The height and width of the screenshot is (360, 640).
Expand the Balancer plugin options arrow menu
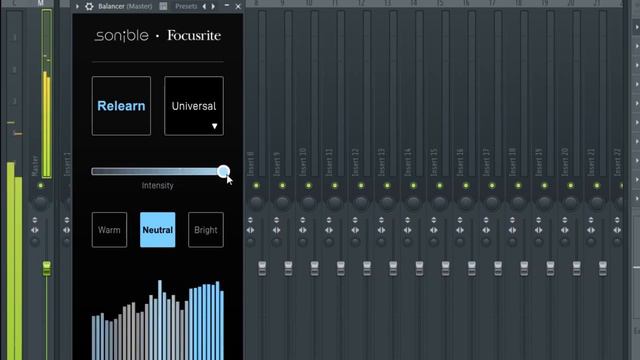tap(77, 6)
